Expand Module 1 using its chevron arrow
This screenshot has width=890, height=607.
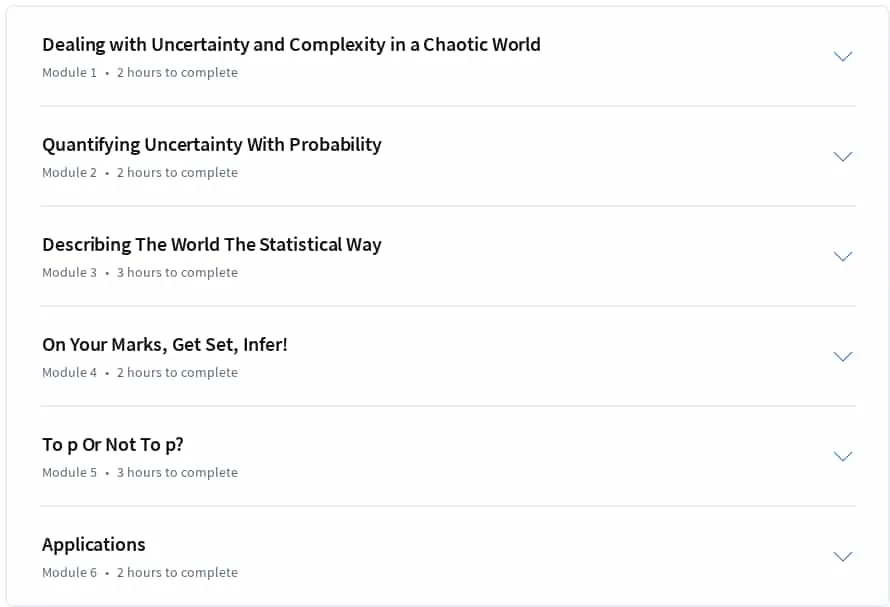point(843,56)
